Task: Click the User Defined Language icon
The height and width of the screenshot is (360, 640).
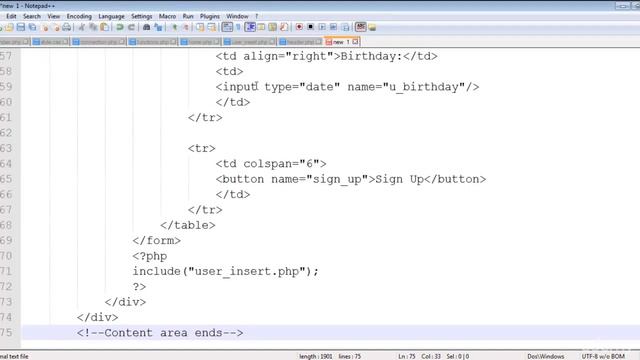Action: coord(261,27)
